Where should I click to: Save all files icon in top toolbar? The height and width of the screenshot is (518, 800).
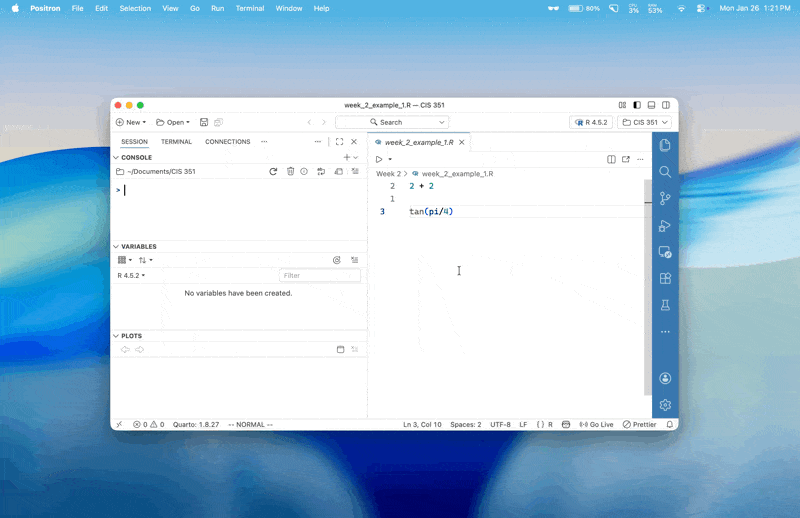pos(218,122)
